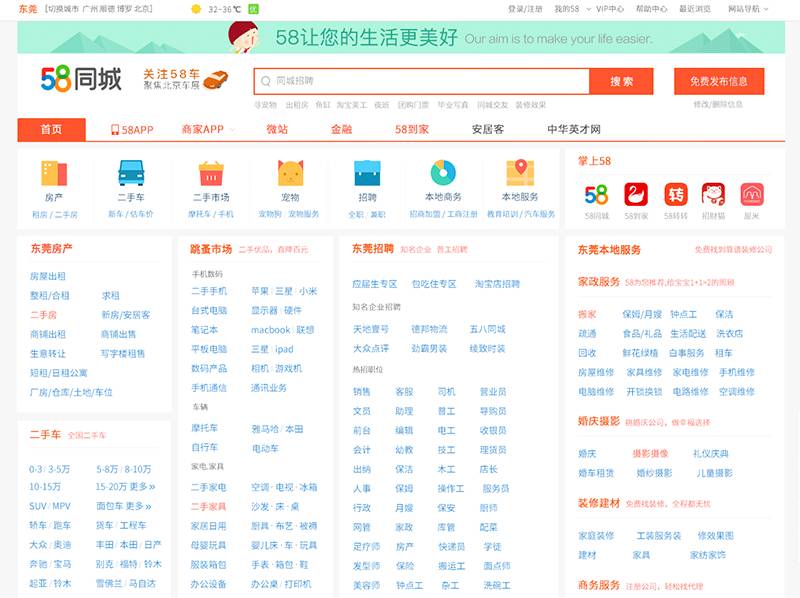This screenshot has width=800, height=598.
Task: Click the 本地服务 map pin icon
Action: tap(520, 174)
